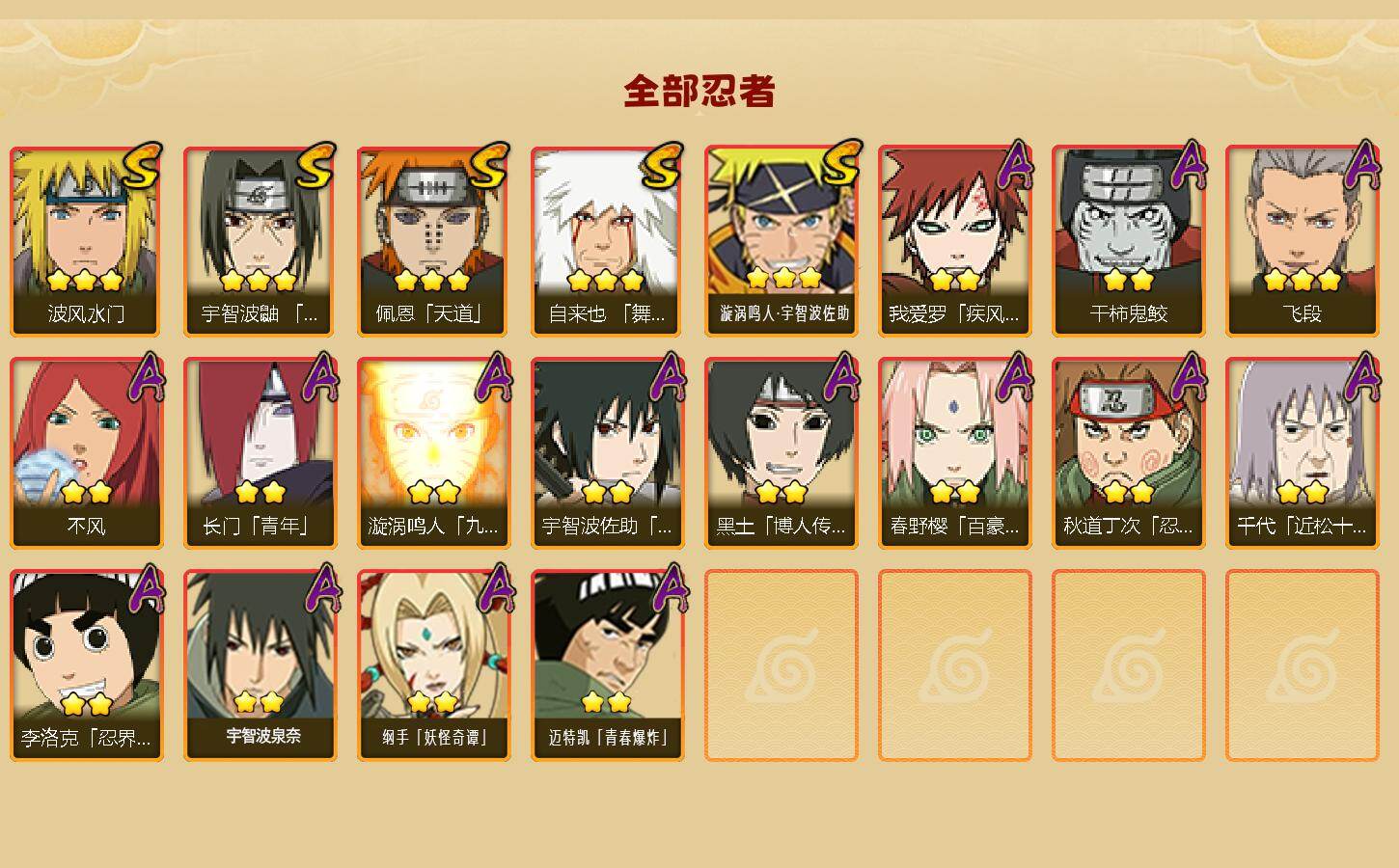Viewport: 1399px width, 868px height.
Task: Select the 干柿鬼鲛 ninja card
Action: click(x=1129, y=241)
